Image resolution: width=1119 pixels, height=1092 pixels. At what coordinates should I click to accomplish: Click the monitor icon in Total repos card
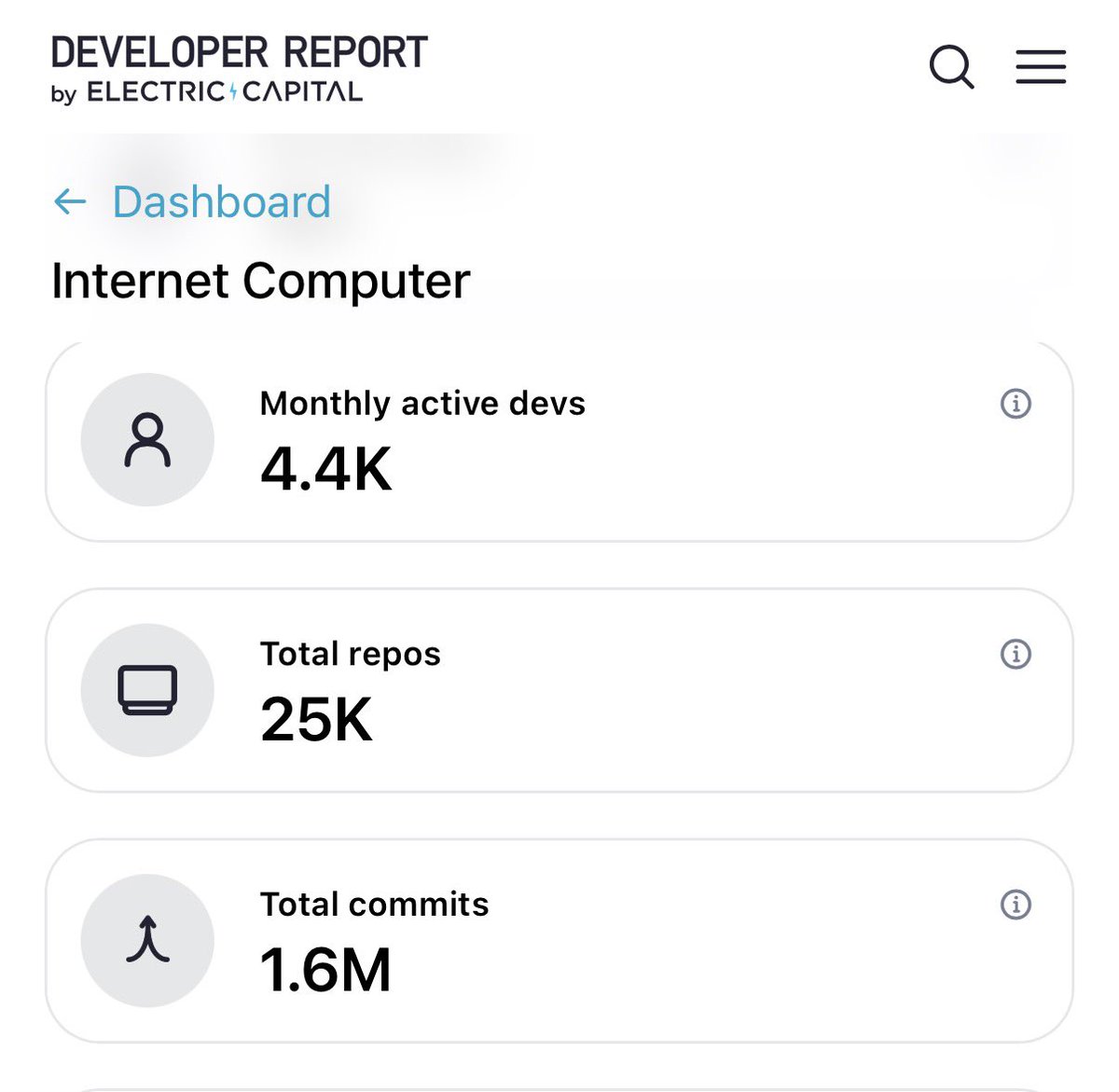[x=147, y=690]
